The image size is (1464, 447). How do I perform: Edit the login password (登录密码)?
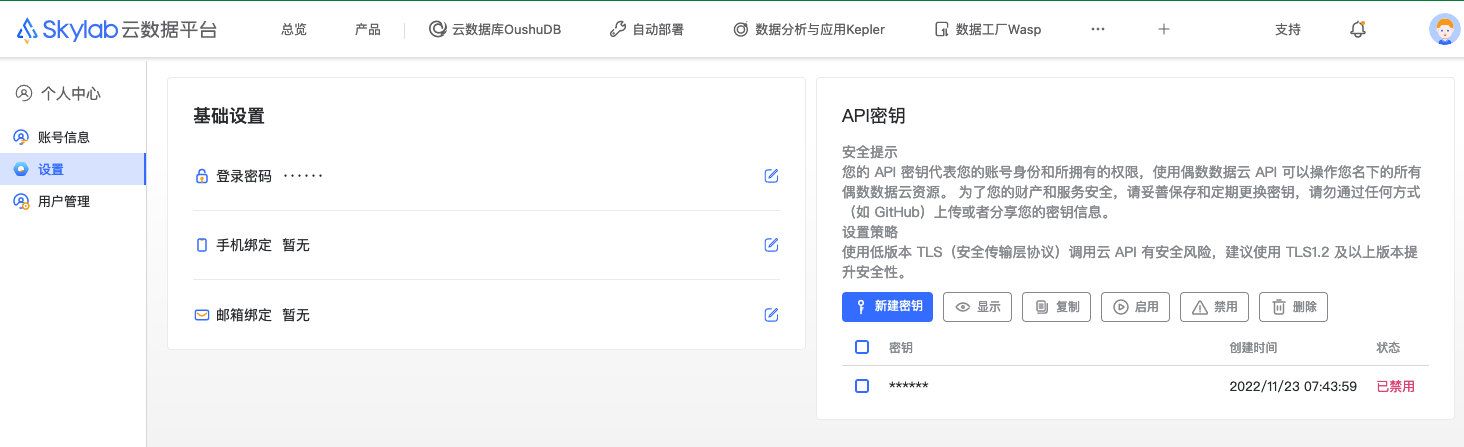pos(771,176)
